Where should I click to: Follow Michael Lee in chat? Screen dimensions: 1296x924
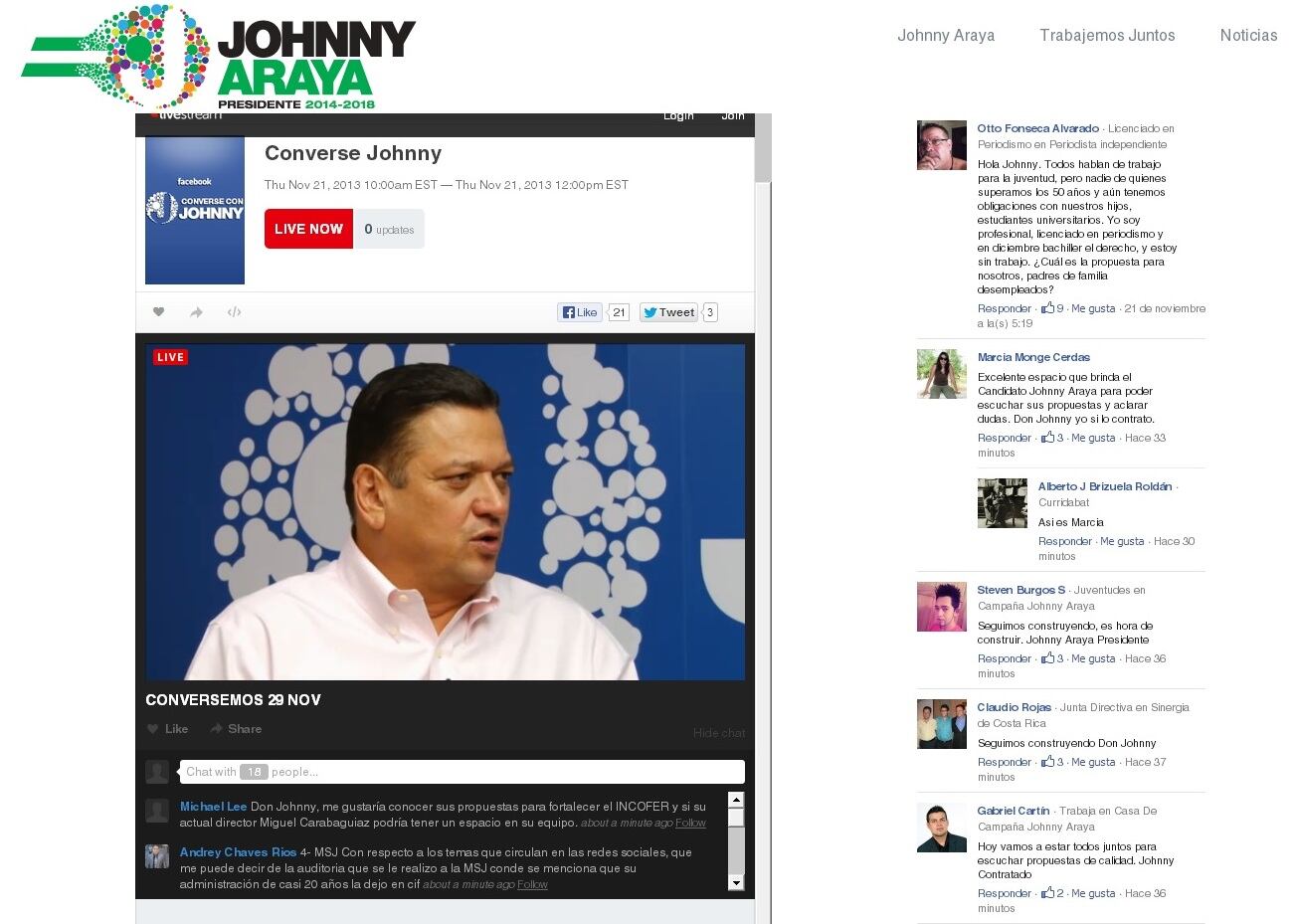(690, 824)
